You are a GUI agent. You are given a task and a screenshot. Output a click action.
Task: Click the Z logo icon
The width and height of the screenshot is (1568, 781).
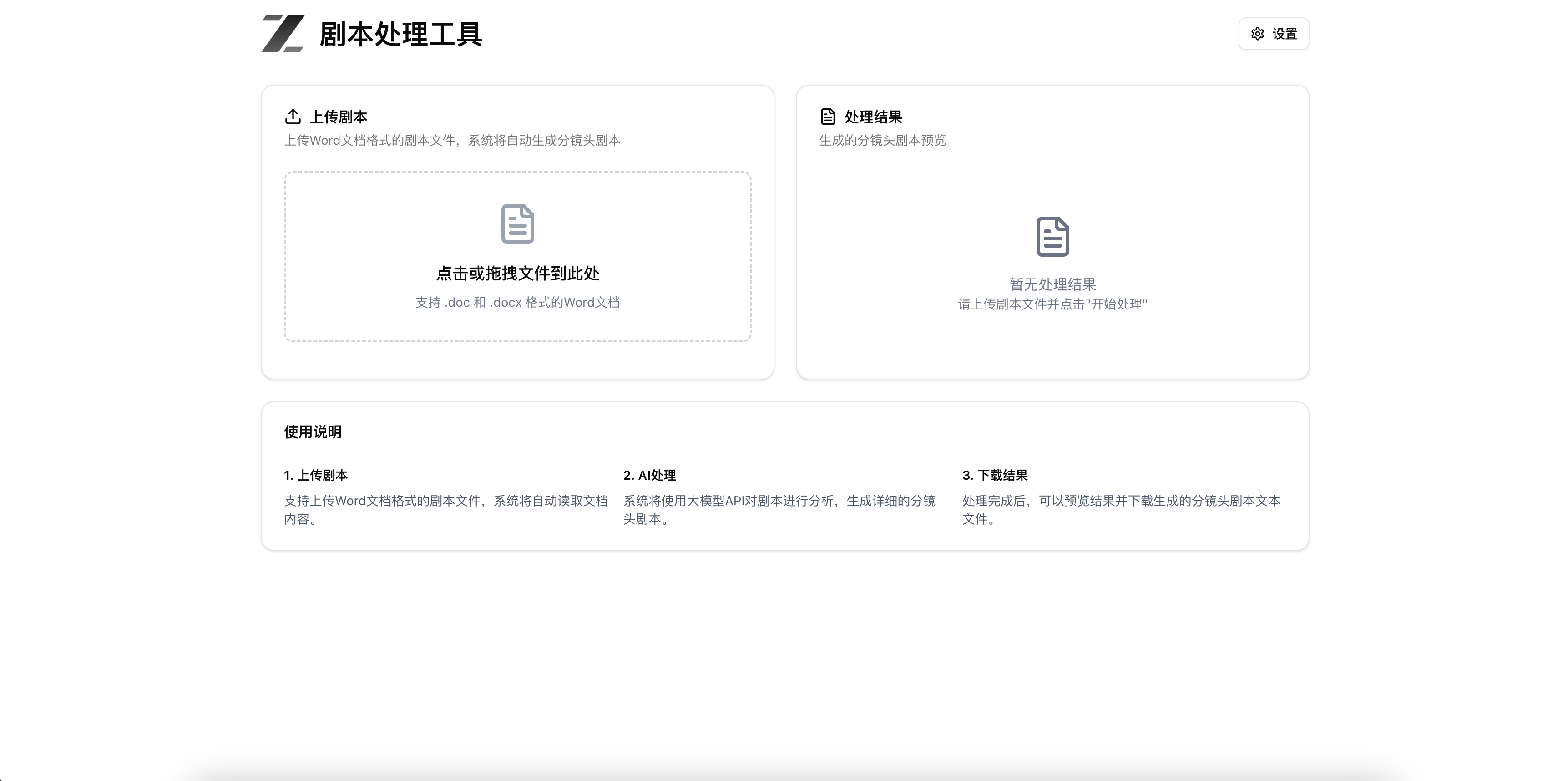(283, 34)
